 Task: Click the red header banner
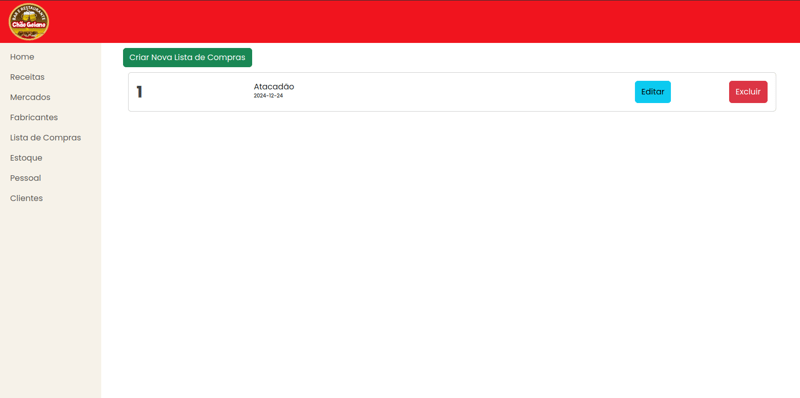coord(423,22)
